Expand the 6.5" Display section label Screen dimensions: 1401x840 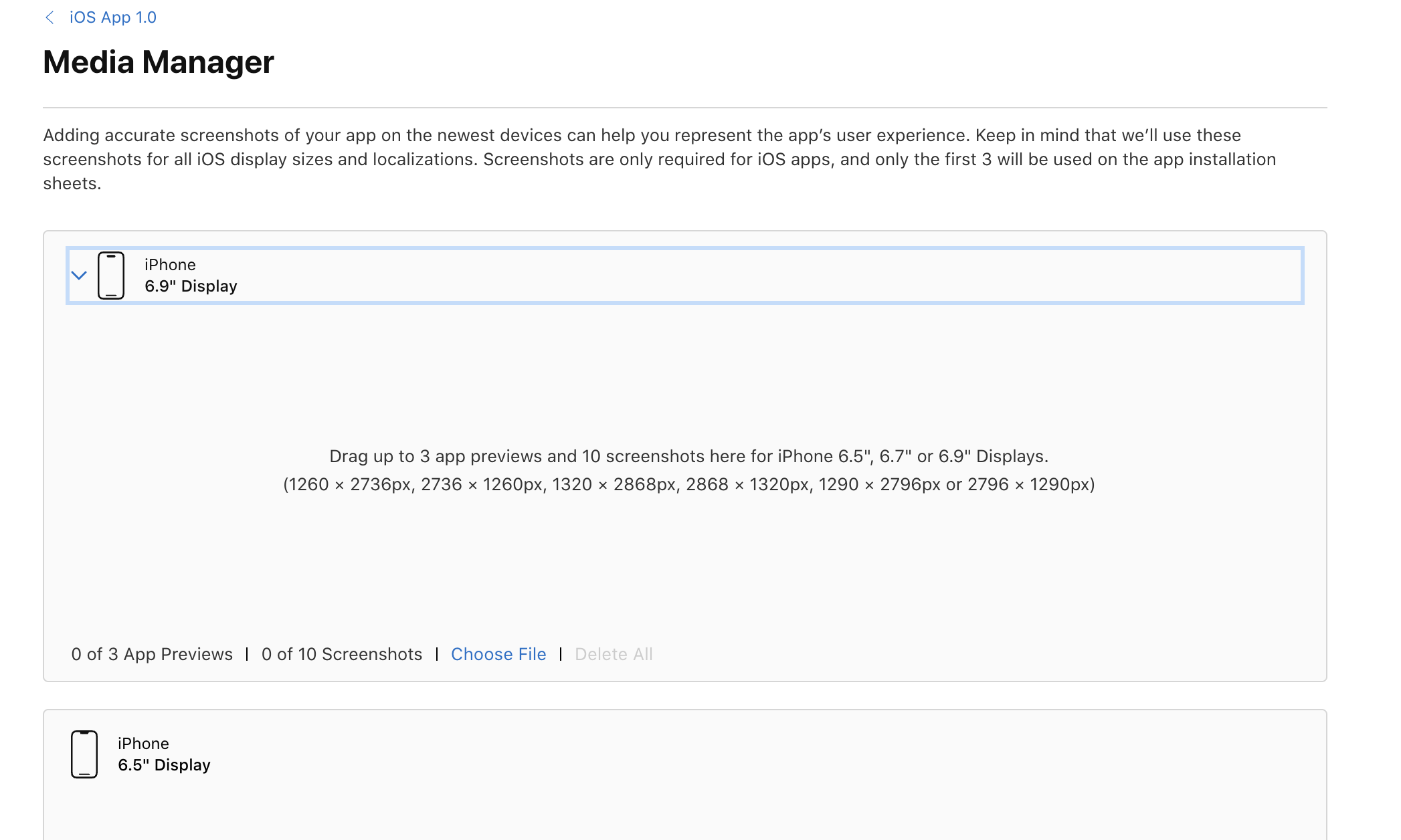coord(164,765)
